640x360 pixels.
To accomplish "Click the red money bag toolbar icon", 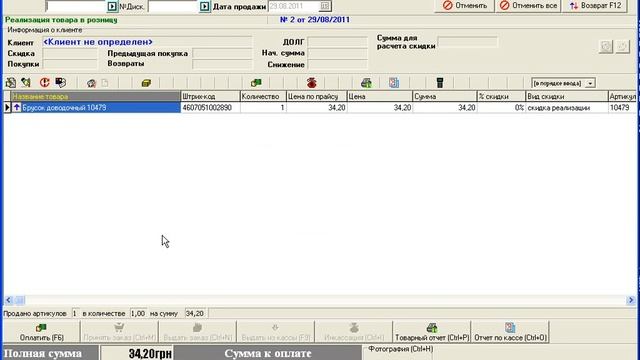I will 312,83.
